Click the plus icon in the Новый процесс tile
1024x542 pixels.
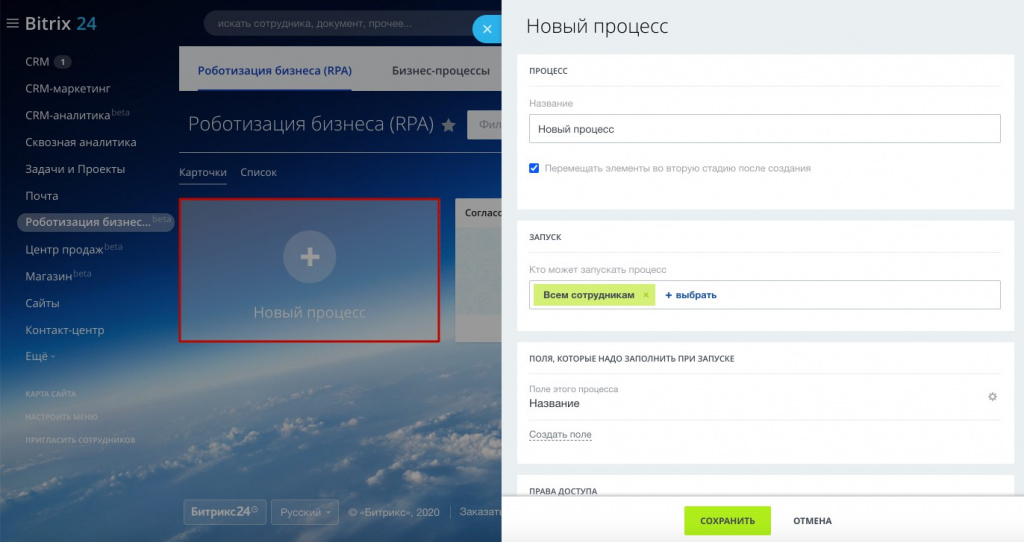[x=310, y=257]
